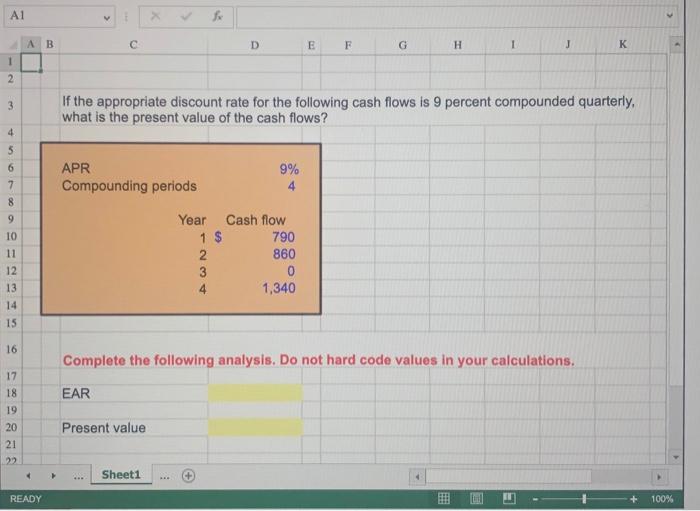This screenshot has height=511, width=700.
Task: Click the READY status indicator
Action: [25, 499]
